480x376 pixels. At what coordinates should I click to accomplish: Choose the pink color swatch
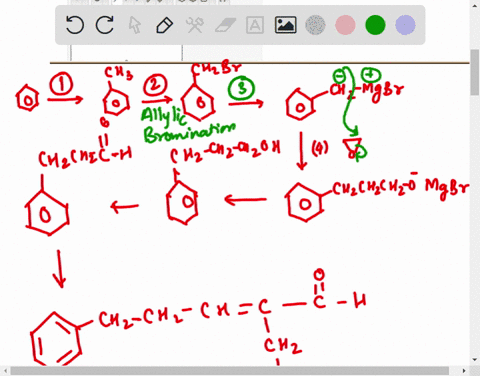coord(345,25)
